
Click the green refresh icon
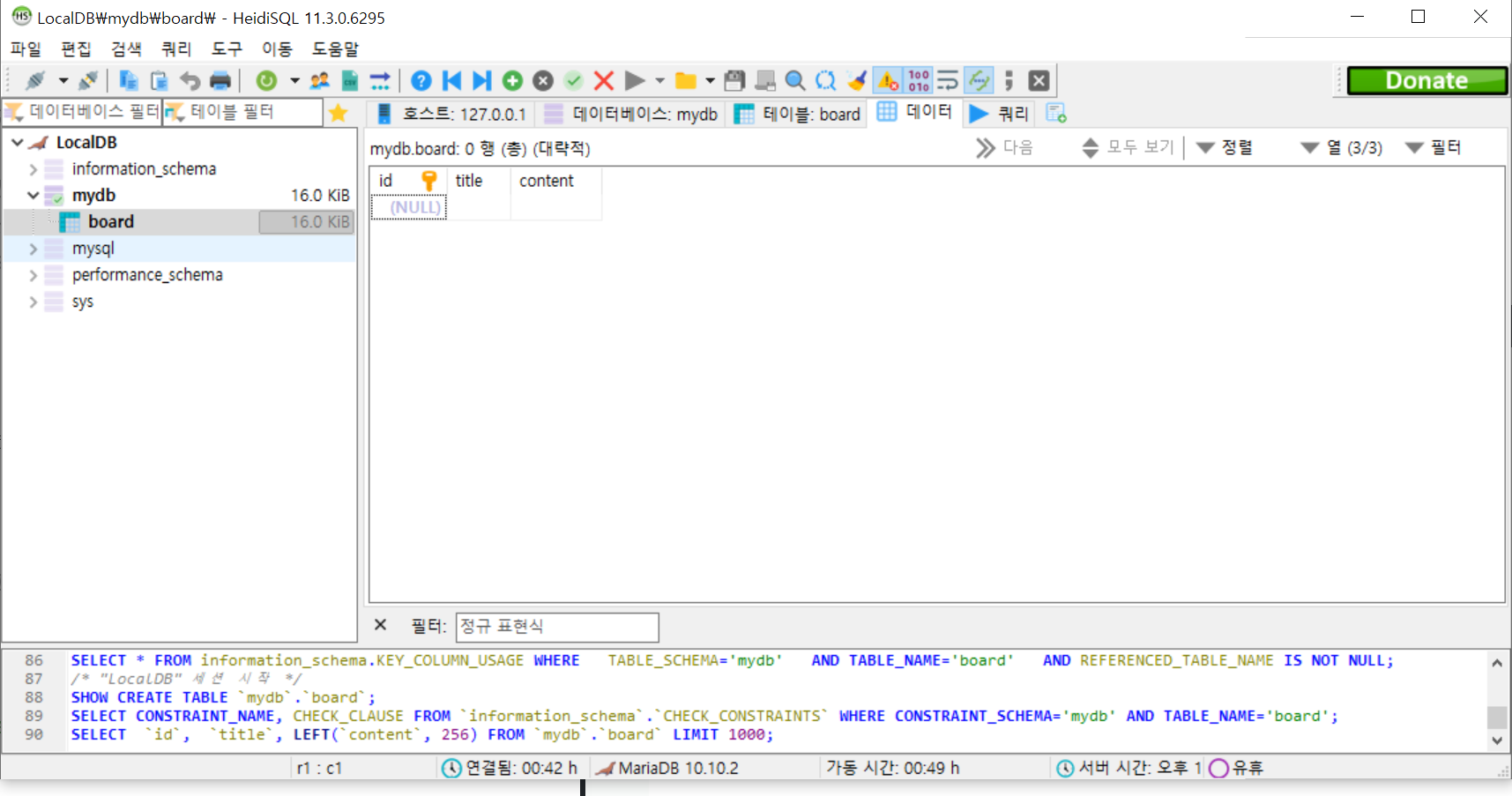pos(266,81)
